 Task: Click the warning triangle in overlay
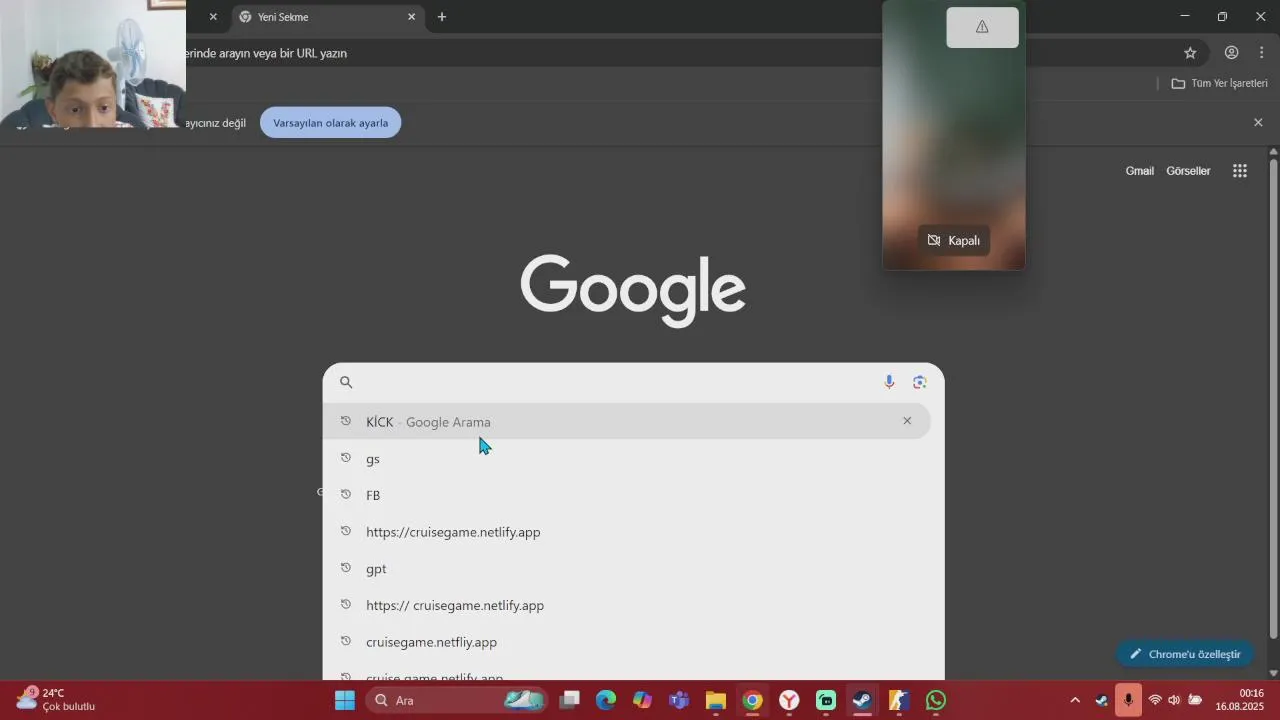coord(982,27)
